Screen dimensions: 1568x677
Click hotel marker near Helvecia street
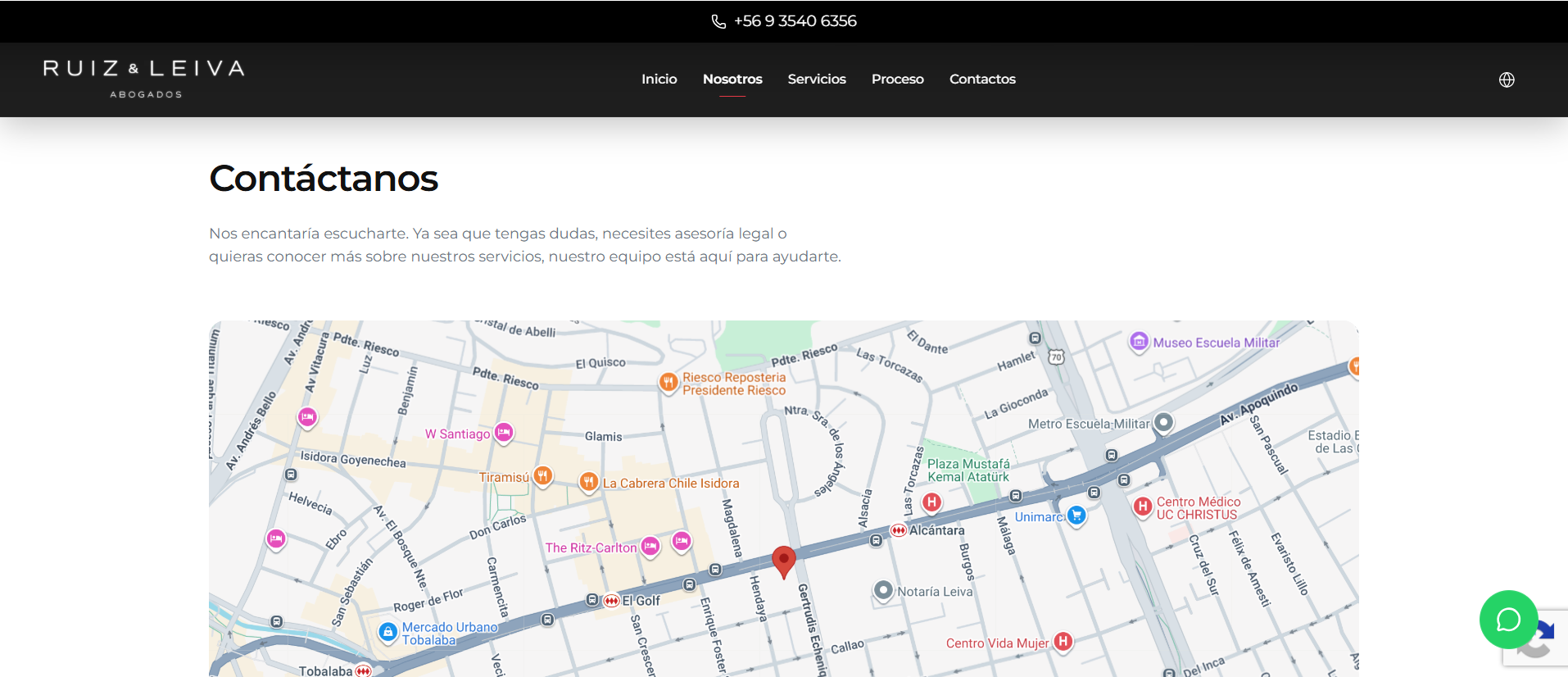(276, 538)
